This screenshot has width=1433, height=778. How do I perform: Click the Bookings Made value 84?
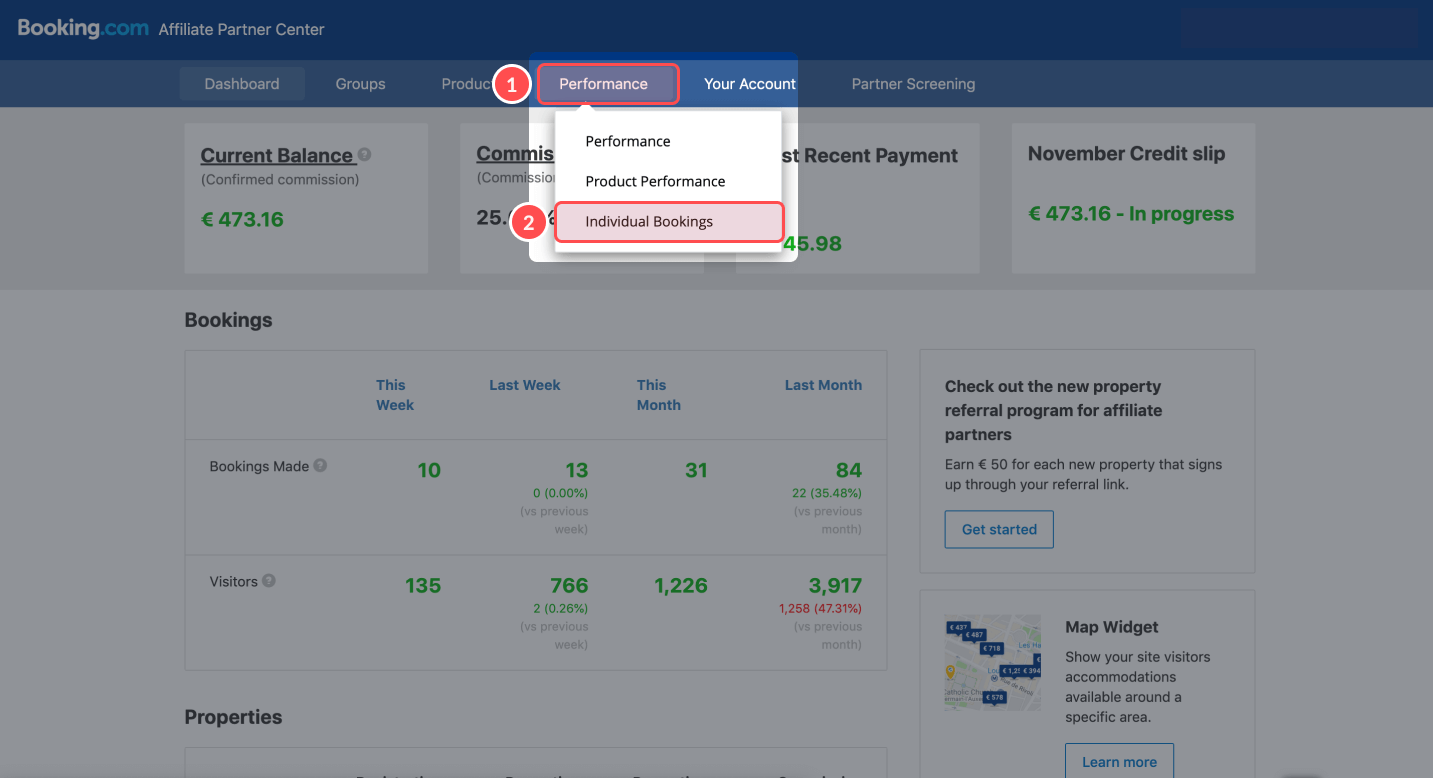849,470
